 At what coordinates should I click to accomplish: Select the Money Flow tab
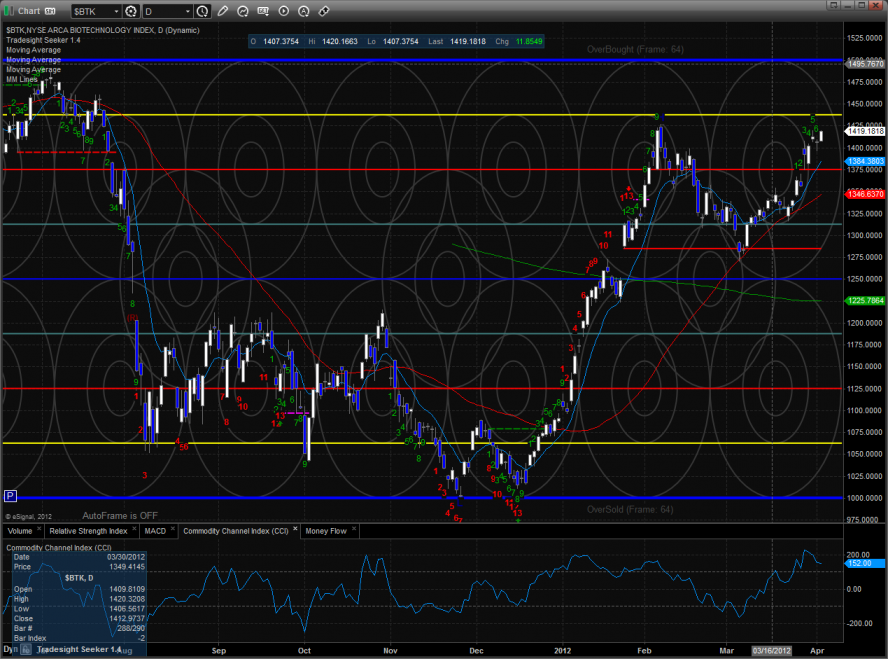coord(325,530)
